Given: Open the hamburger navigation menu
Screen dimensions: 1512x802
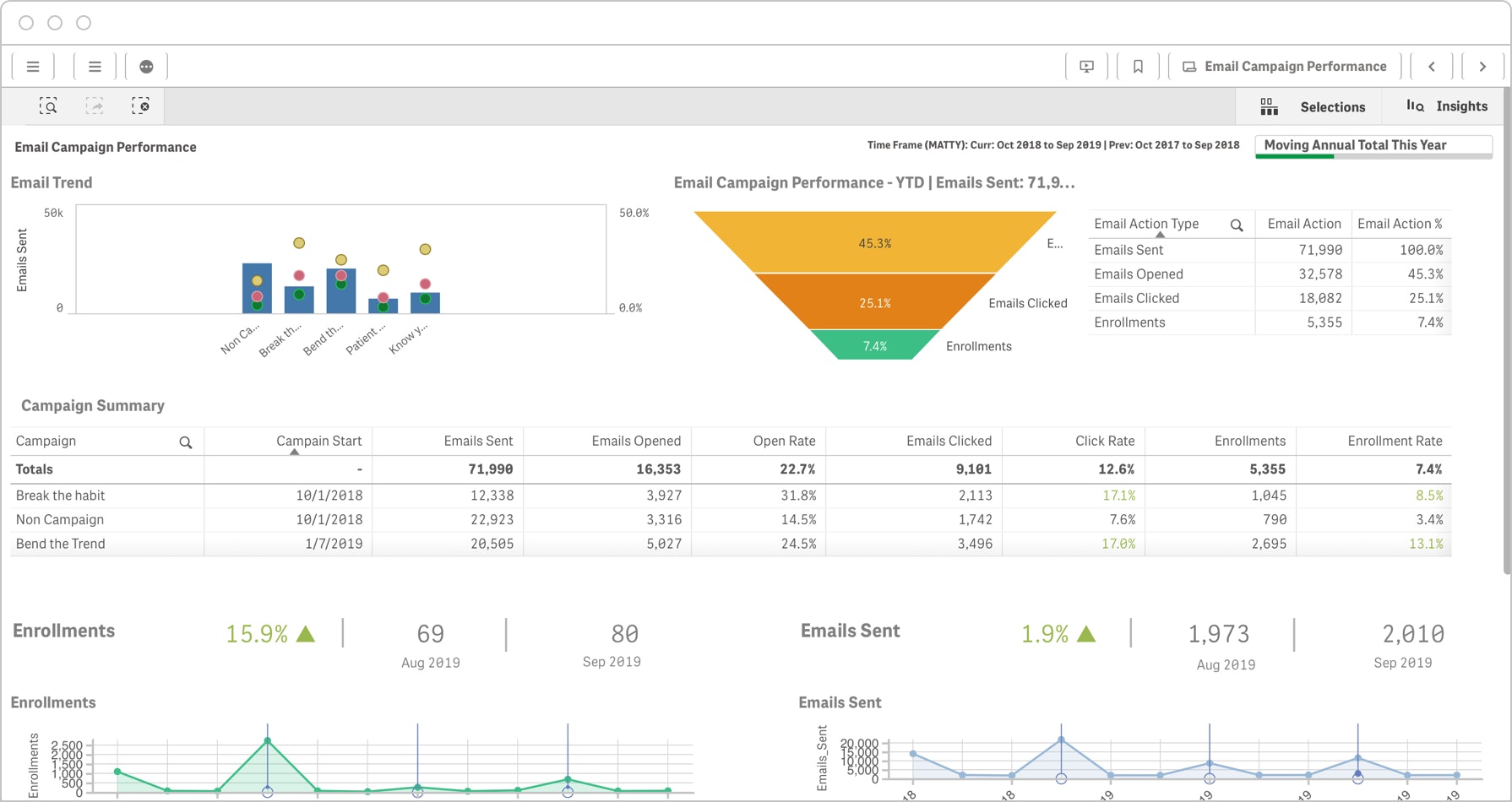Looking at the screenshot, I should (x=33, y=67).
